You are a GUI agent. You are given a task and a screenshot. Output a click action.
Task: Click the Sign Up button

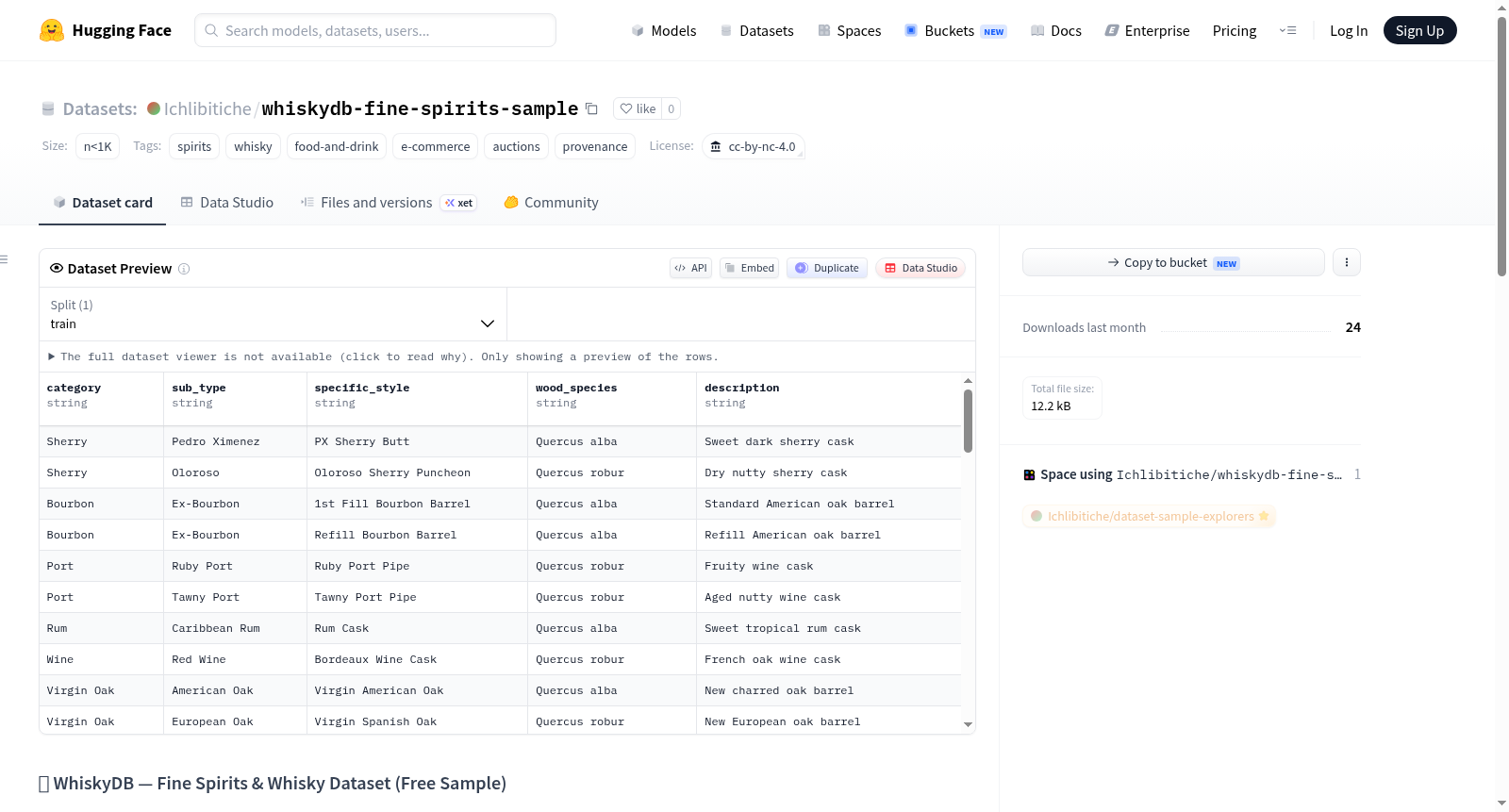[x=1419, y=30]
